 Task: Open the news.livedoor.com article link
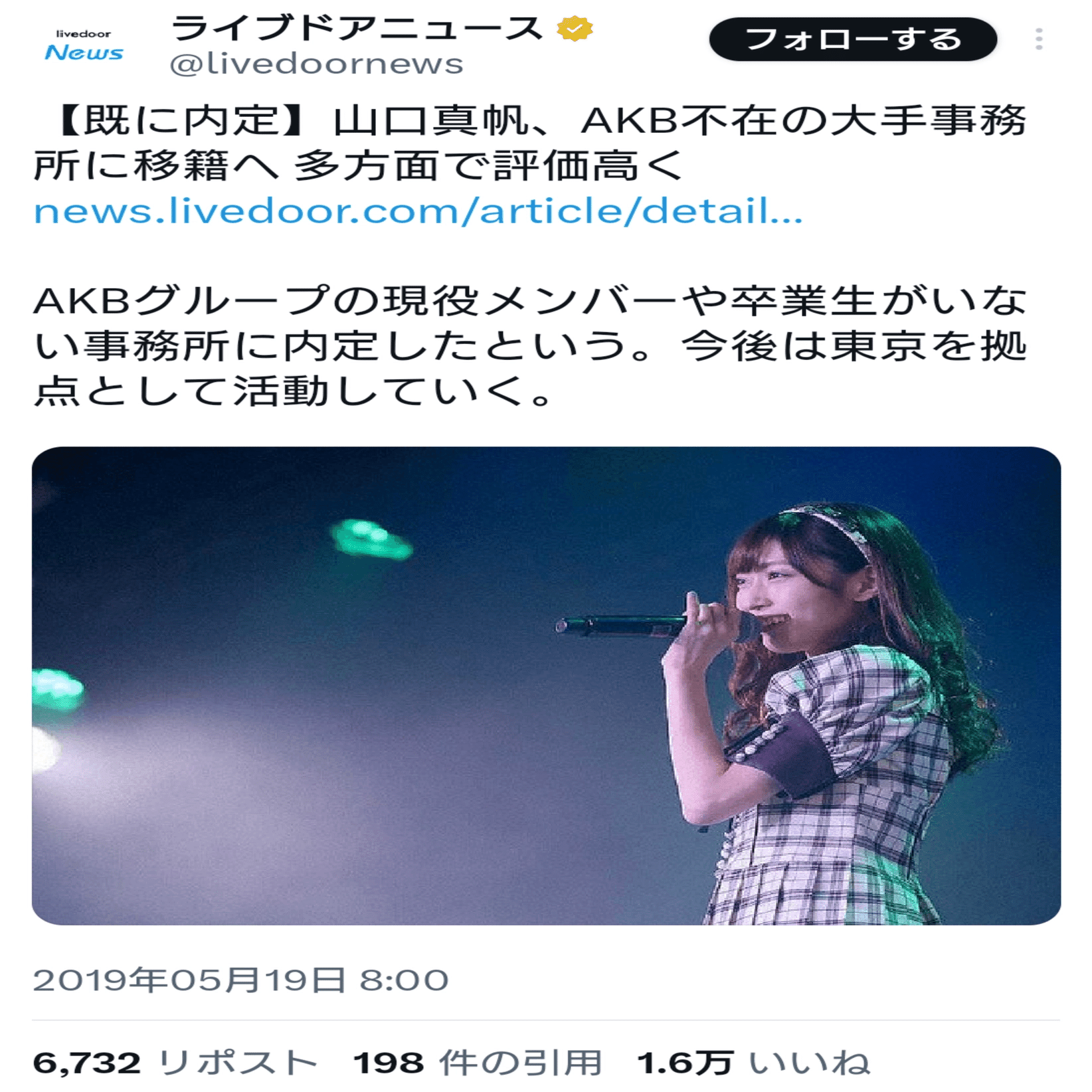pos(418,211)
